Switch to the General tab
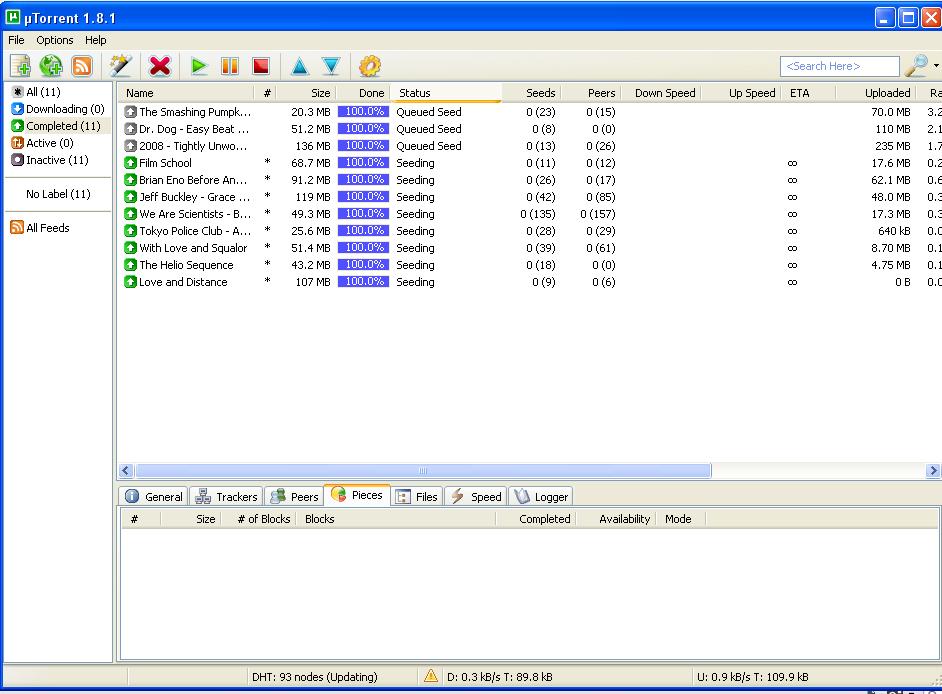 tap(154, 496)
